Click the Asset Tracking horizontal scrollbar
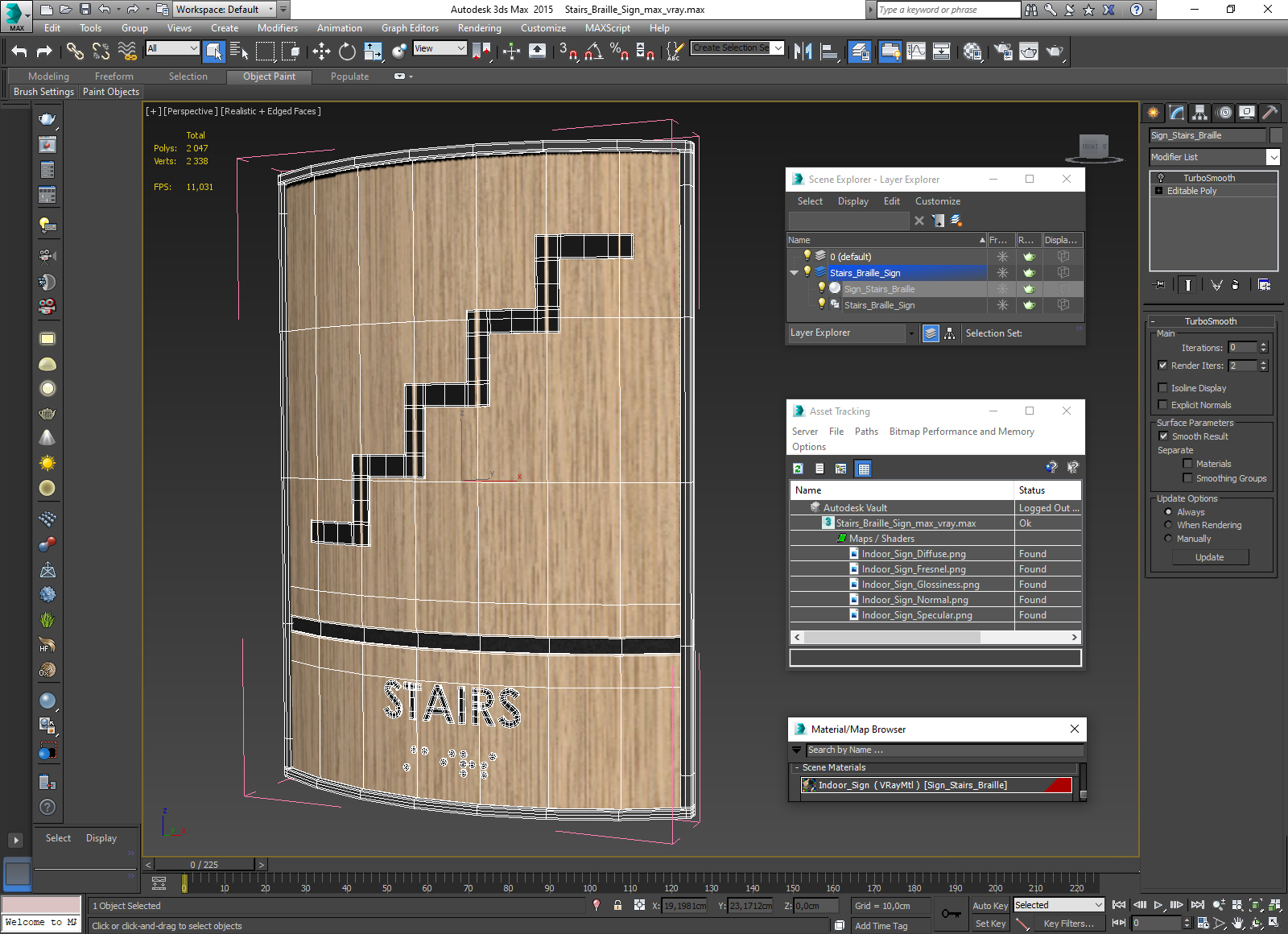The image size is (1288, 934). (892, 637)
